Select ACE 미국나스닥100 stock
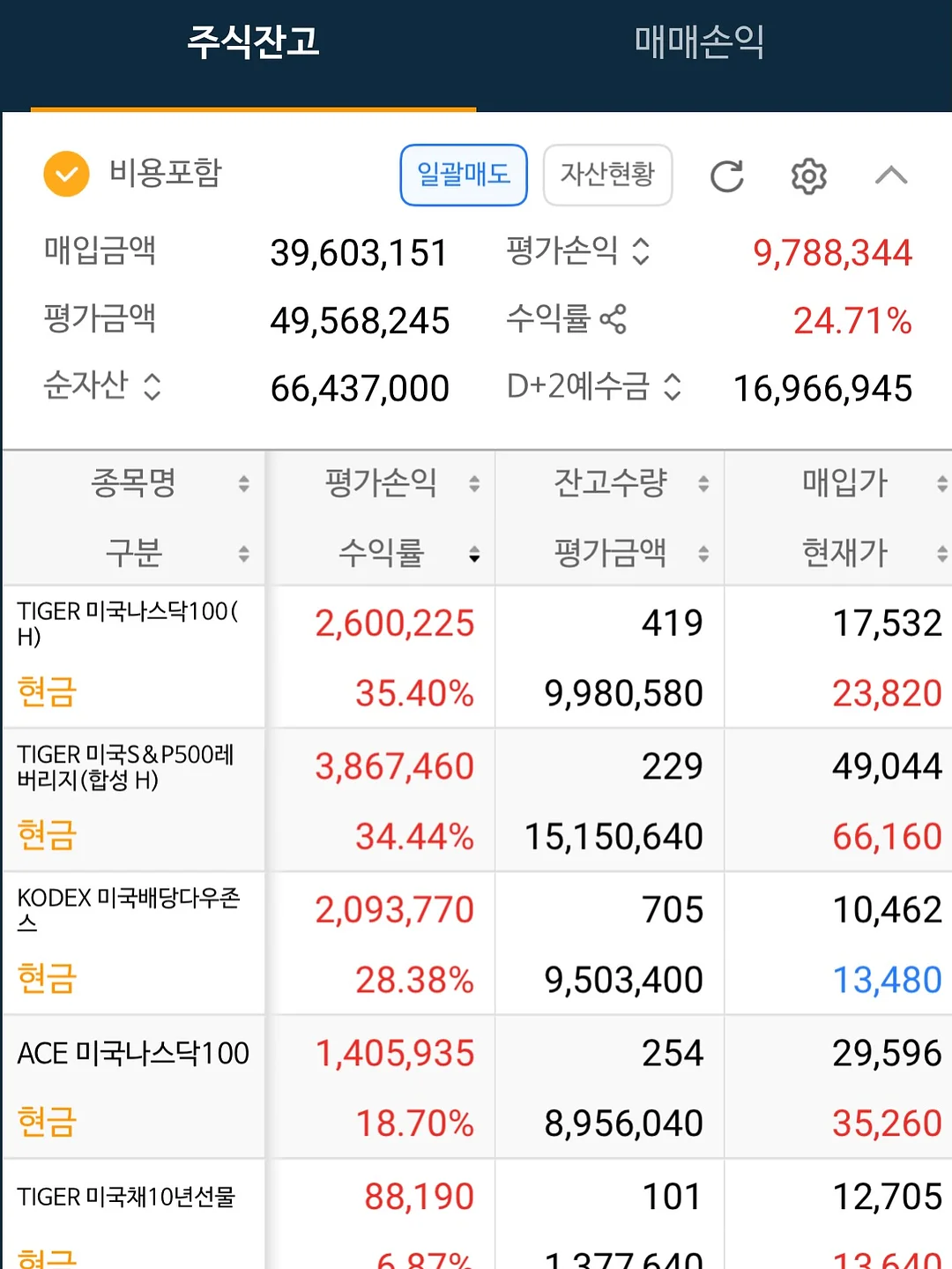Screen dimensions: 952x1269 [x=133, y=1053]
